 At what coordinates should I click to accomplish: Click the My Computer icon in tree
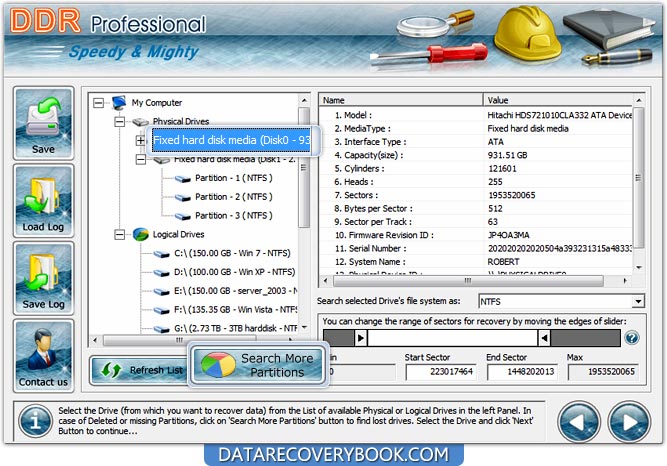(x=120, y=103)
